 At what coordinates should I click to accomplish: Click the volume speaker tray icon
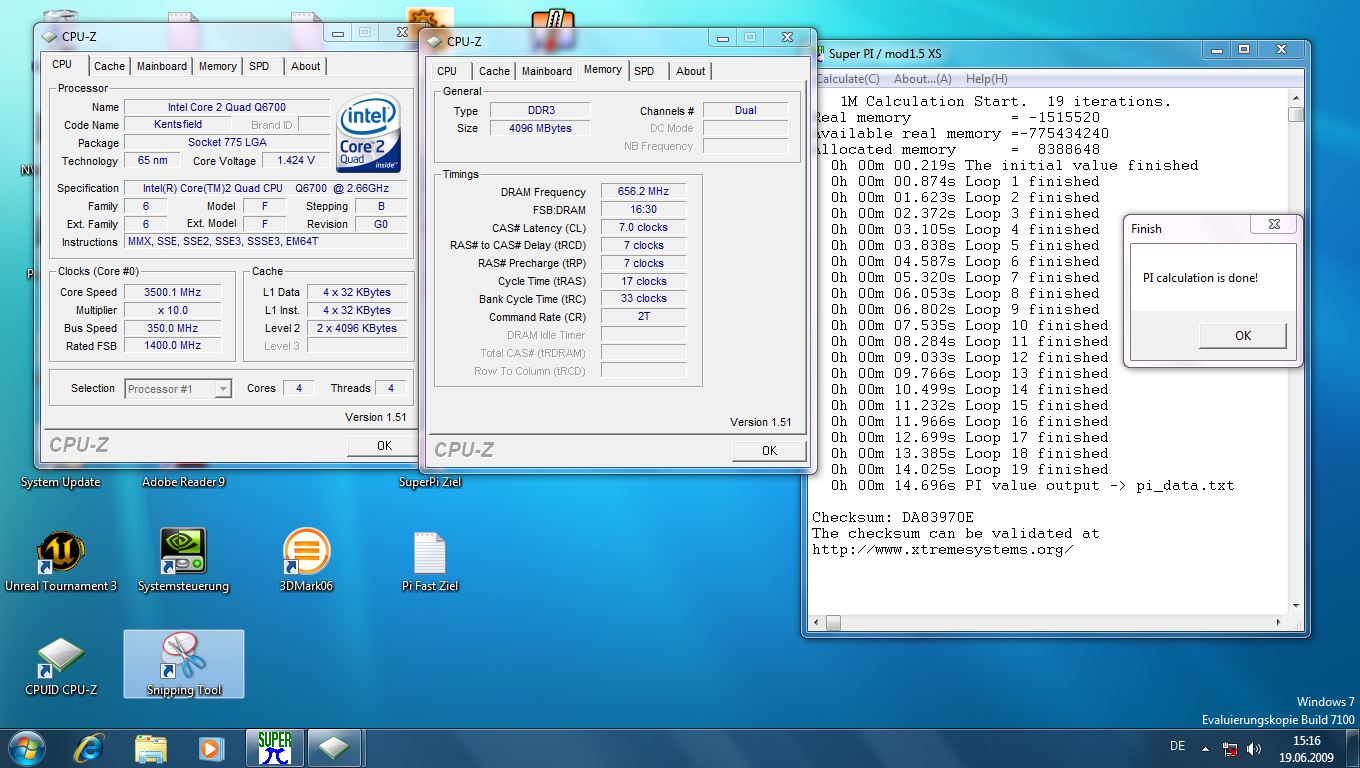(1254, 748)
